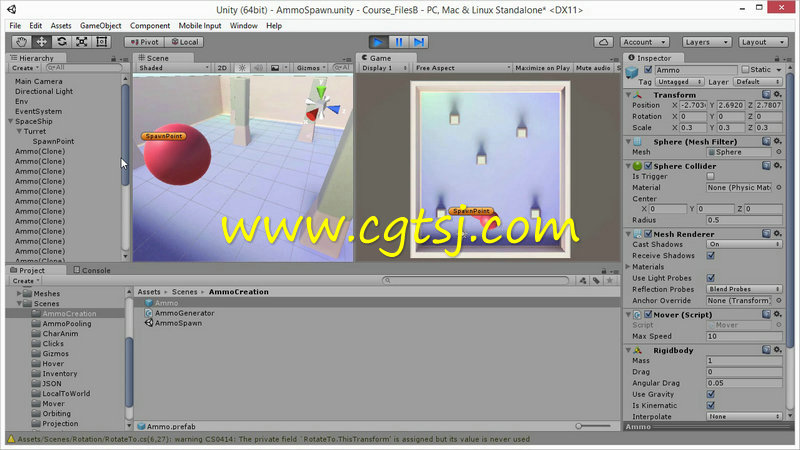Toggle Mesh Renderer enabled checkbox

point(648,234)
